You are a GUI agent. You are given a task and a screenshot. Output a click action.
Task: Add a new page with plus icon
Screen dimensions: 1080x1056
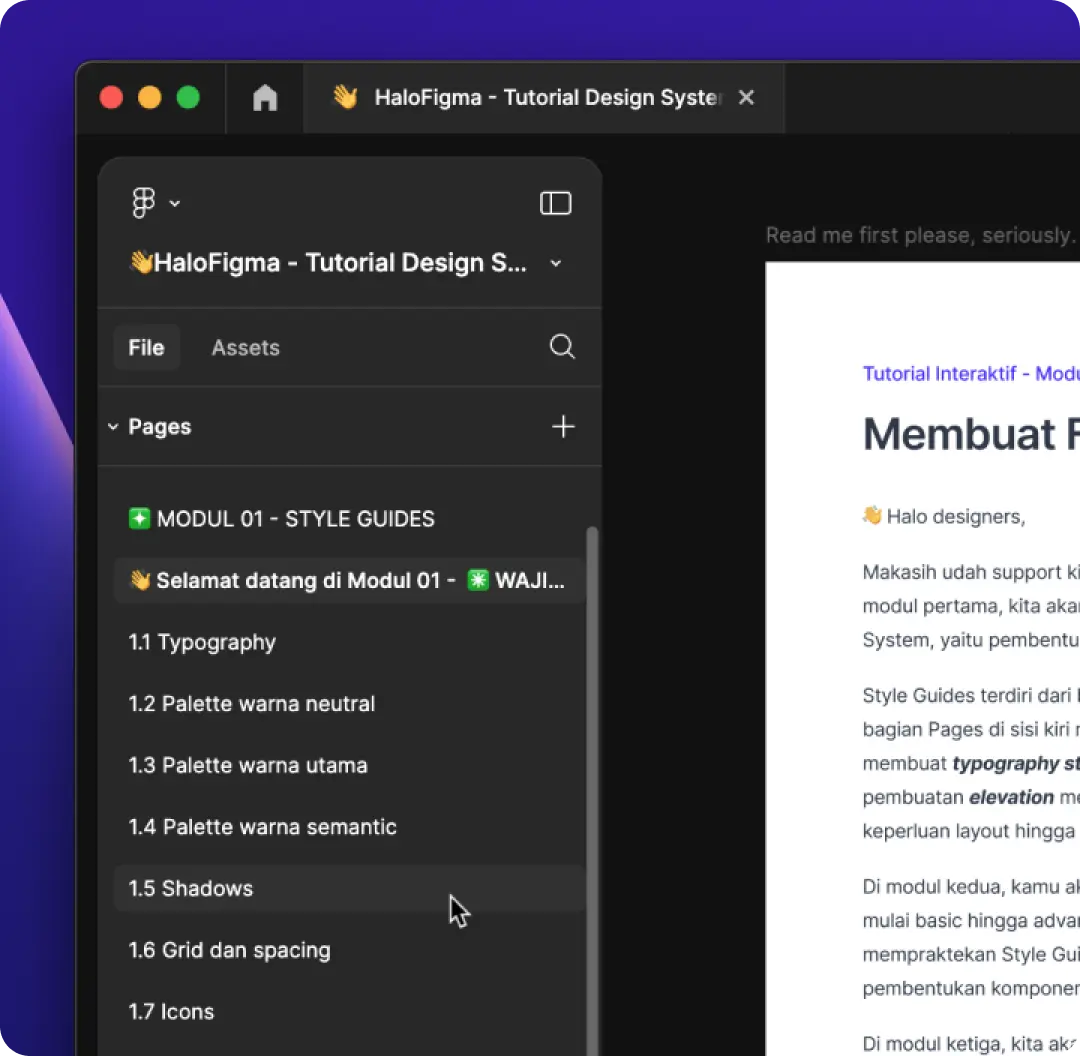[563, 426]
